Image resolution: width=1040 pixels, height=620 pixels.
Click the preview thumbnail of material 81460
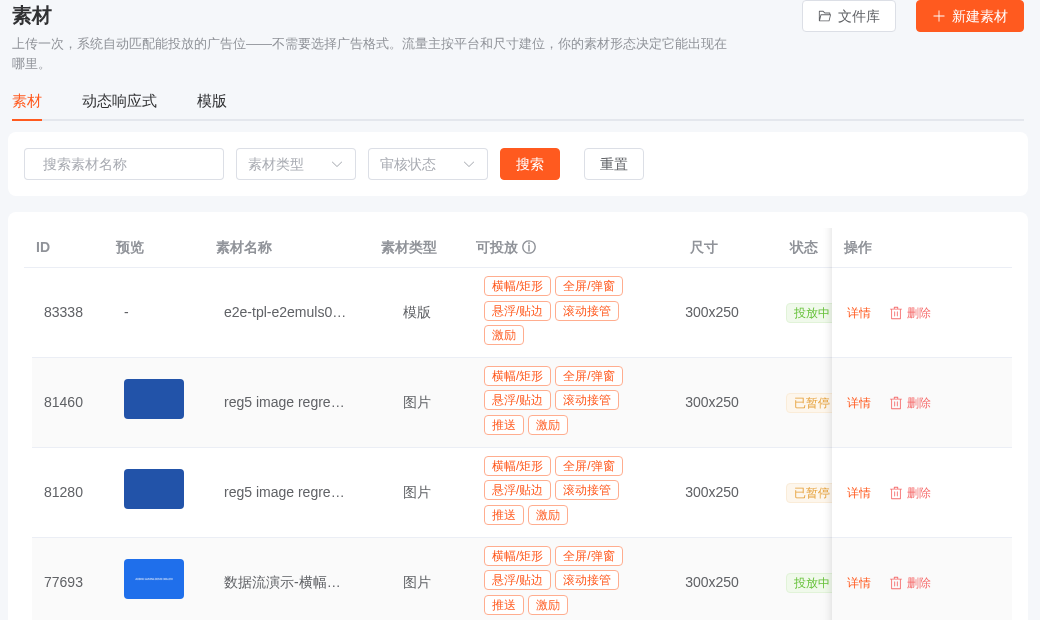coord(154,399)
